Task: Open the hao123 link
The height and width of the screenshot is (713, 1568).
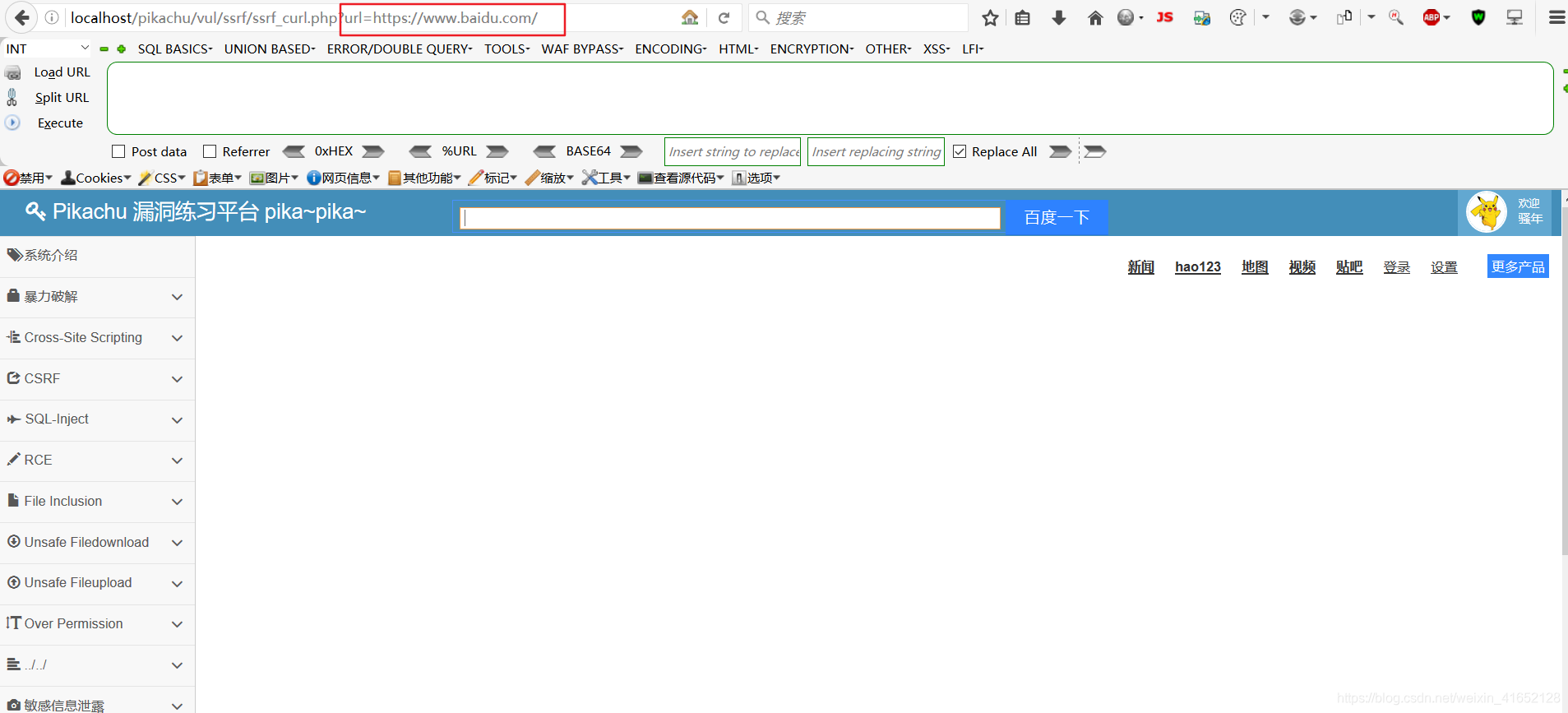Action: click(1198, 266)
